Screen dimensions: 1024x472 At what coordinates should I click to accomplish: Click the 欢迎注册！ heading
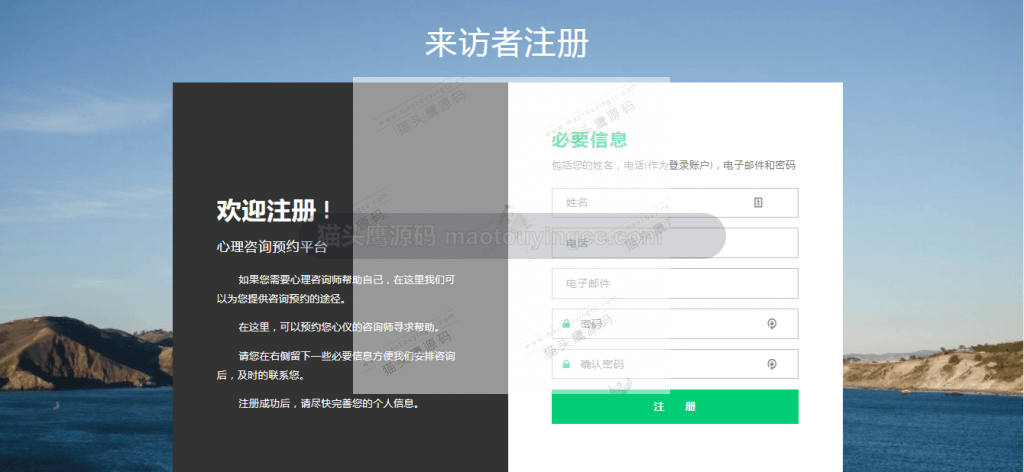(274, 211)
